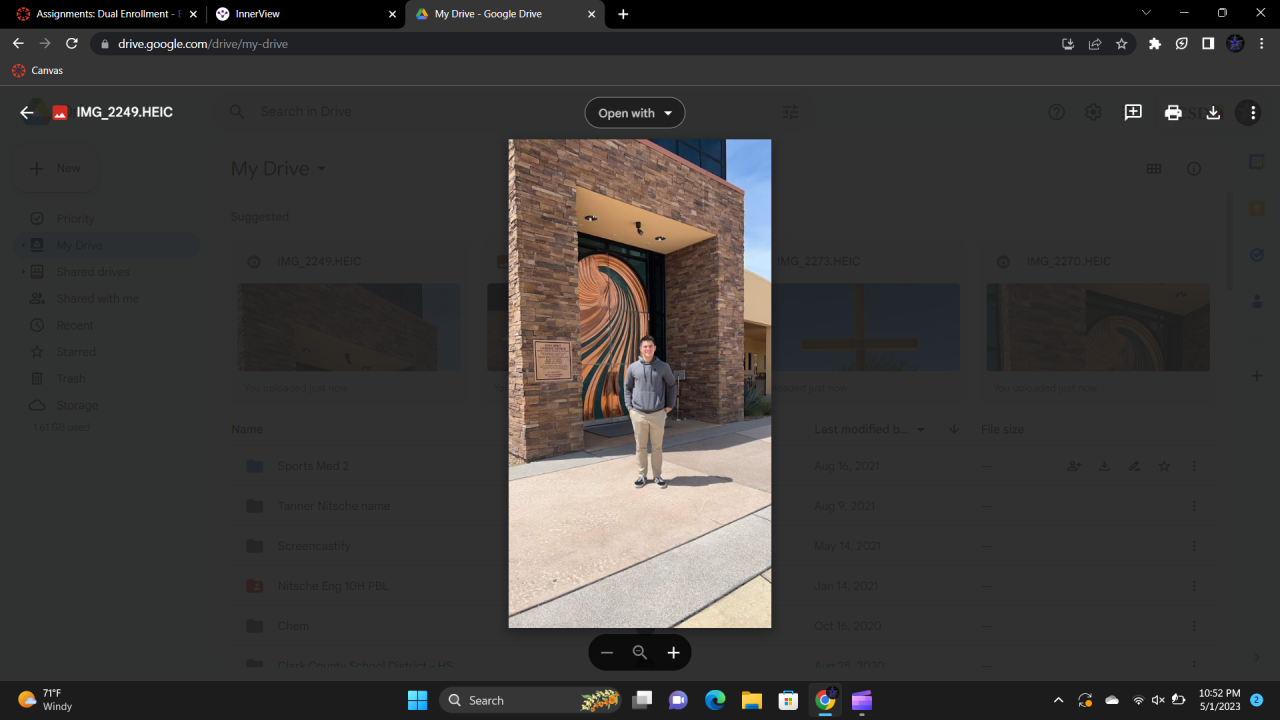Open File Explorer from the taskbar
The width and height of the screenshot is (1280, 720).
[x=751, y=700]
